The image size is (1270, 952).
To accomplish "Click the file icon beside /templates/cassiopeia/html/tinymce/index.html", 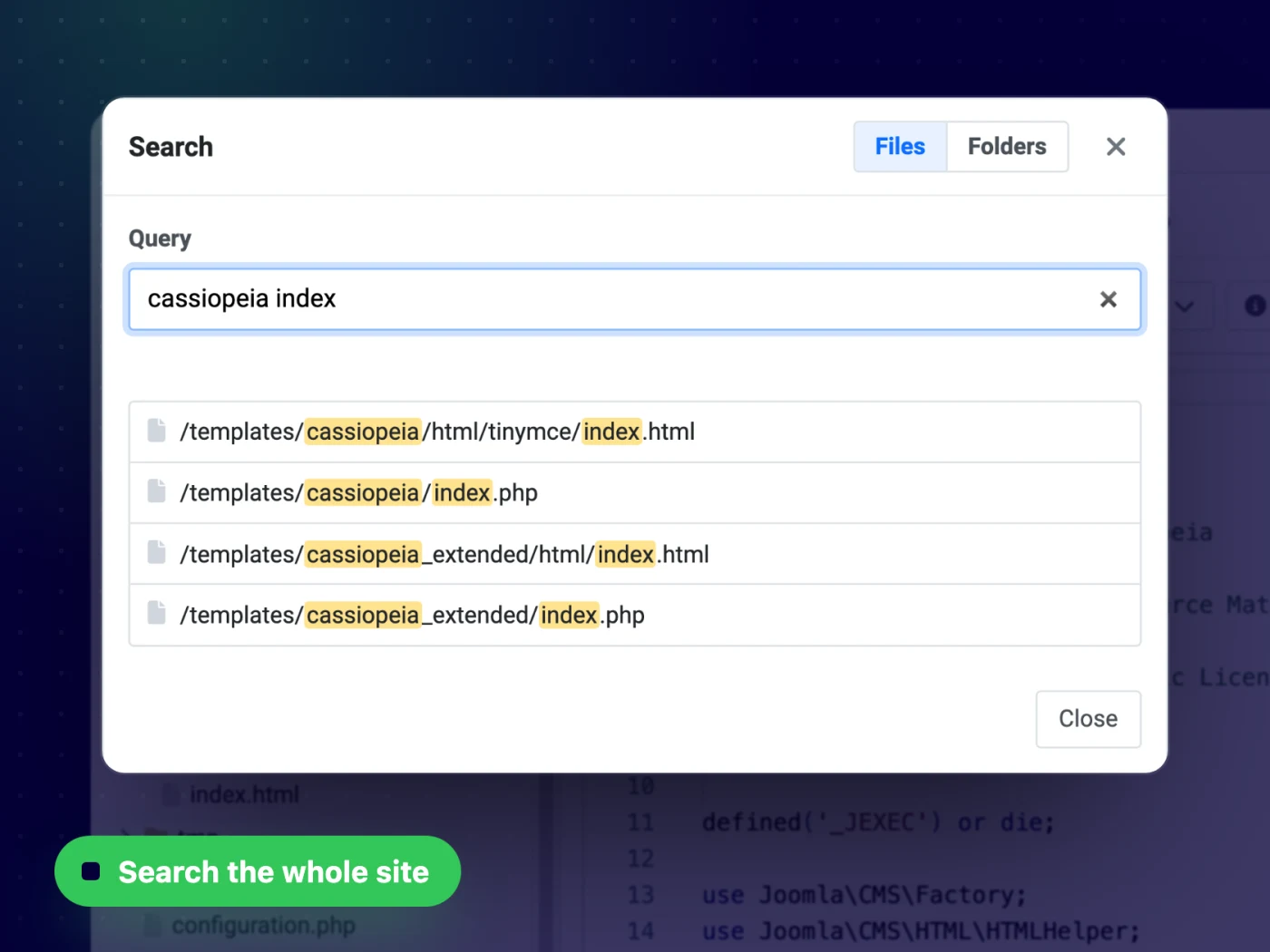I will coord(157,431).
